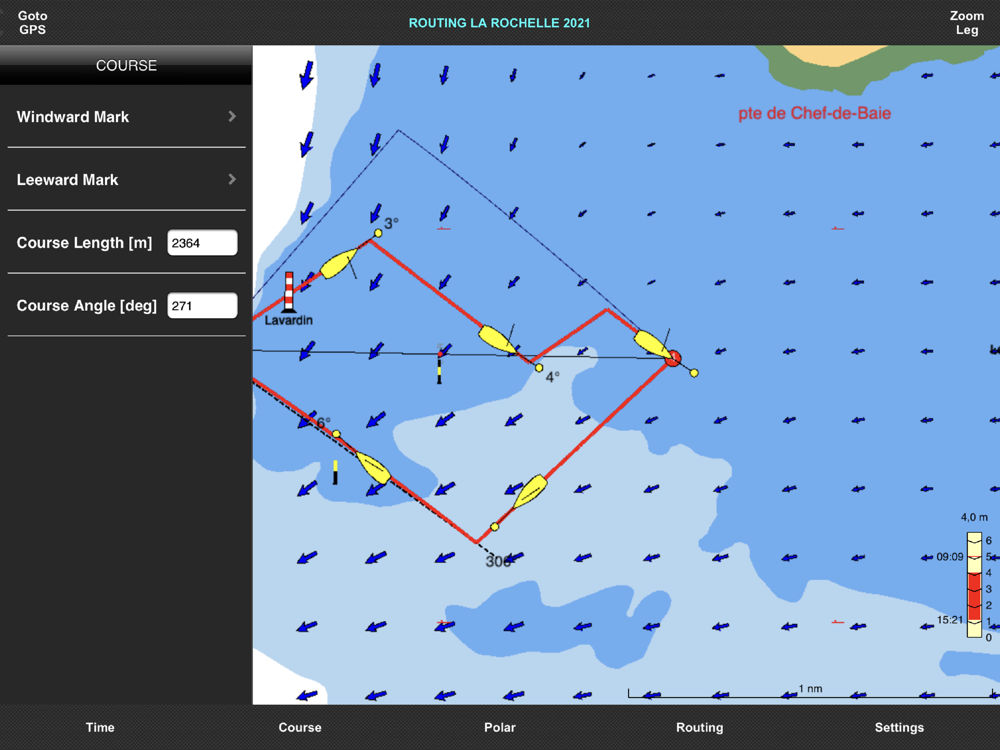Select the yellow boat on the lower-right leg
The height and width of the screenshot is (750, 1000).
tap(530, 492)
